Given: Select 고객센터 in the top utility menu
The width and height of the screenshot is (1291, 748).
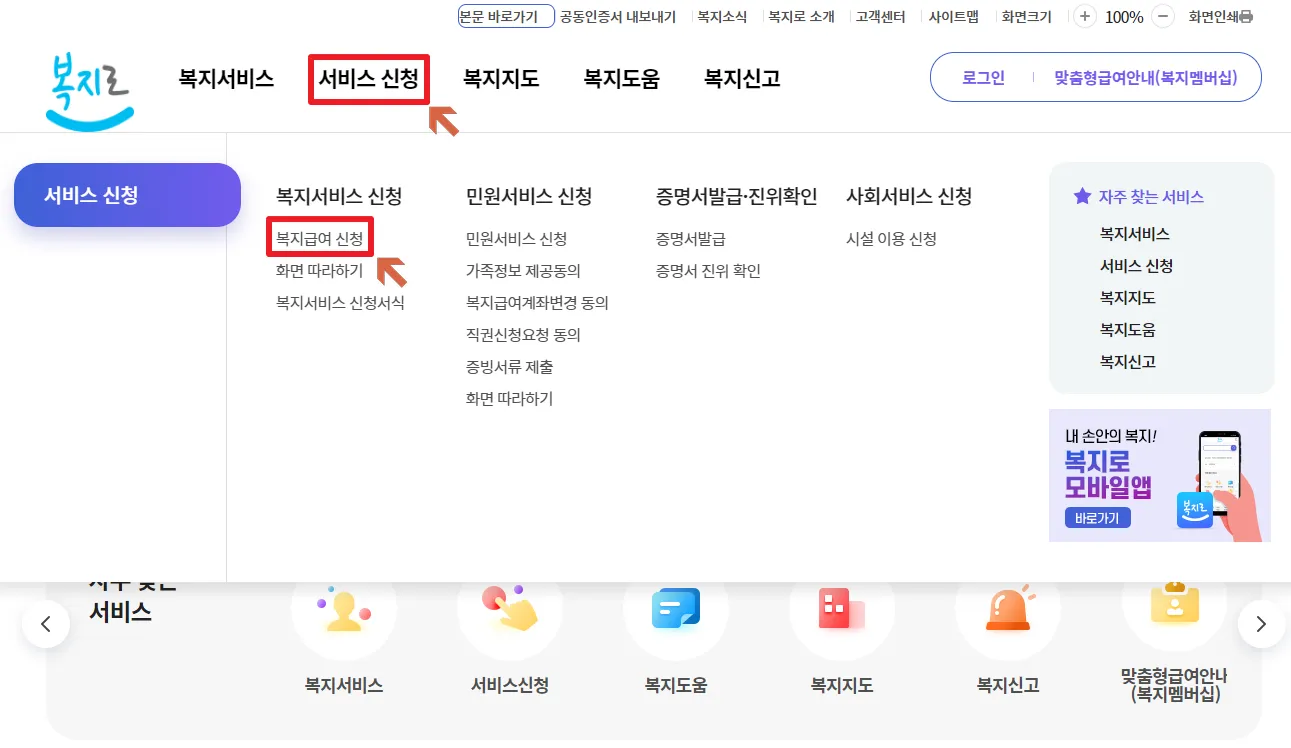Looking at the screenshot, I should pos(880,16).
